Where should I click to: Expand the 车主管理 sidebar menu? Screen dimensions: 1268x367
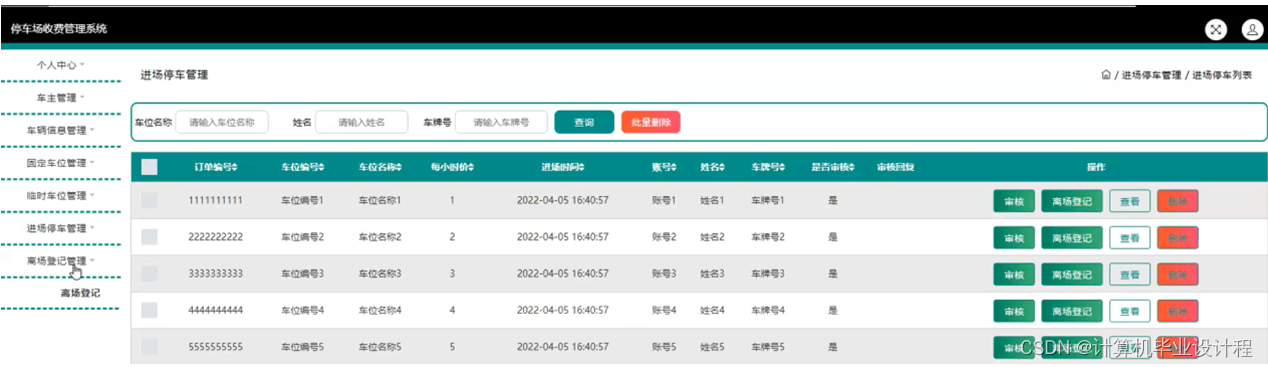point(60,98)
